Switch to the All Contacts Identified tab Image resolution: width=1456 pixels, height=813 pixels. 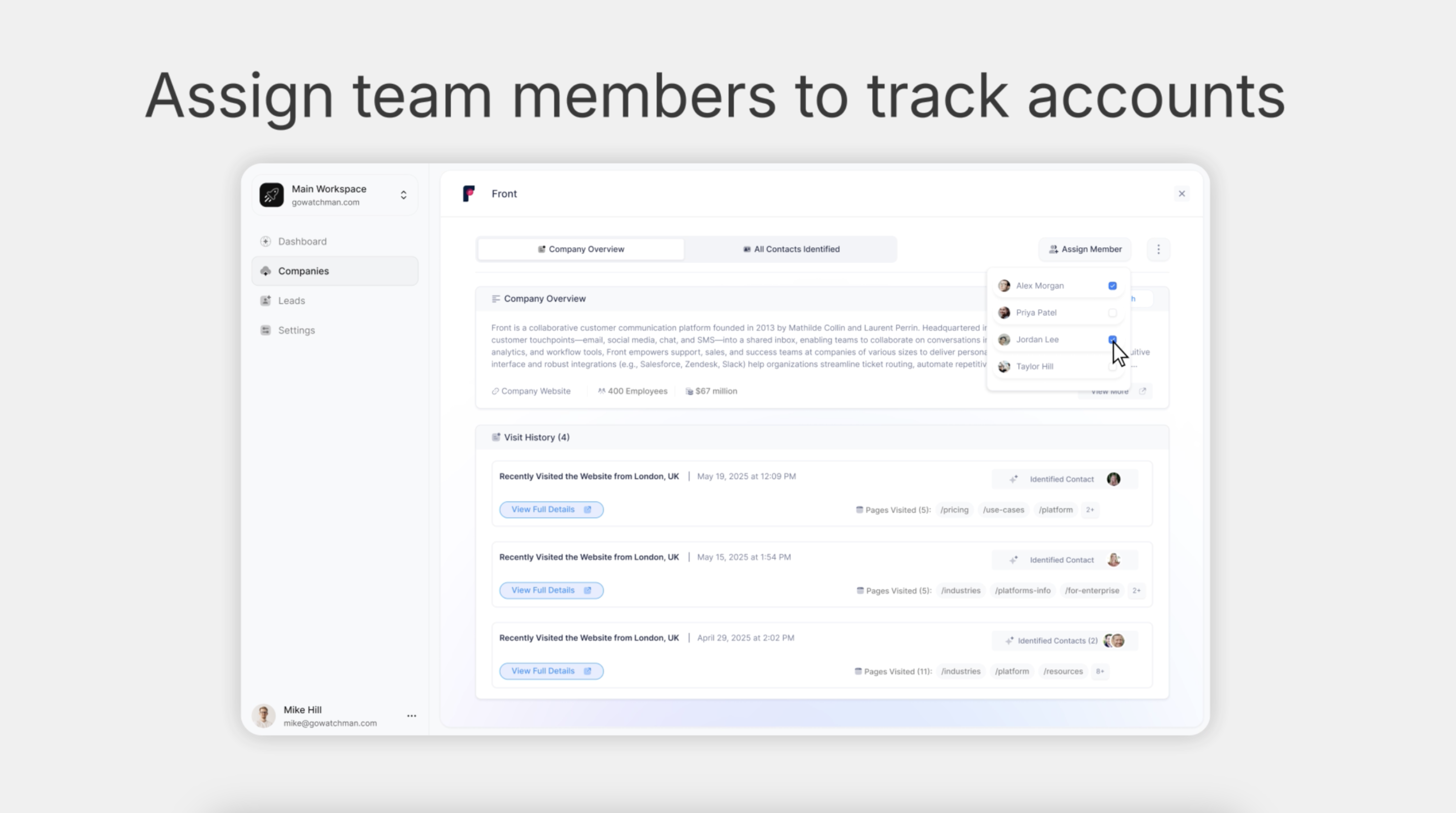tap(791, 249)
